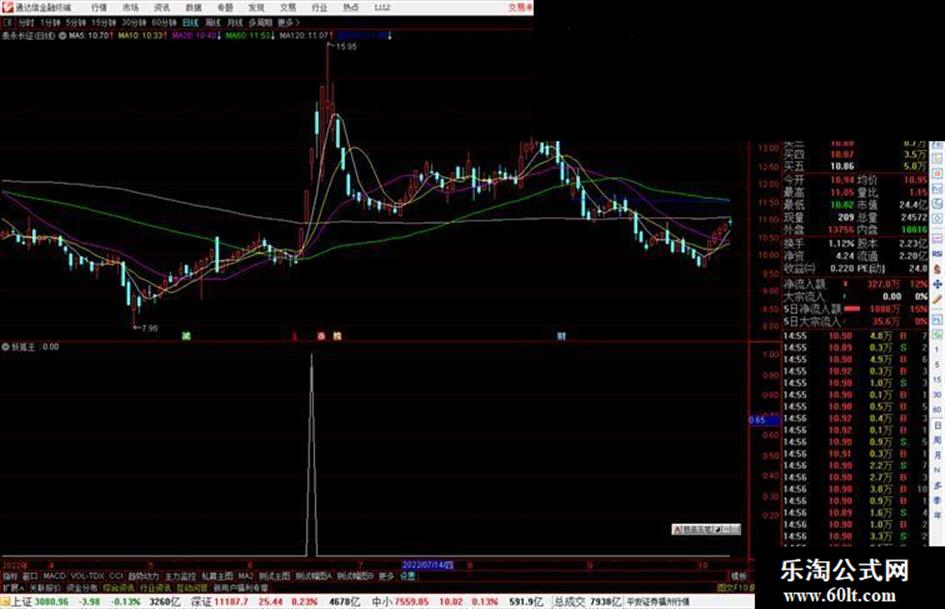Open the 数据 menu

193,8
